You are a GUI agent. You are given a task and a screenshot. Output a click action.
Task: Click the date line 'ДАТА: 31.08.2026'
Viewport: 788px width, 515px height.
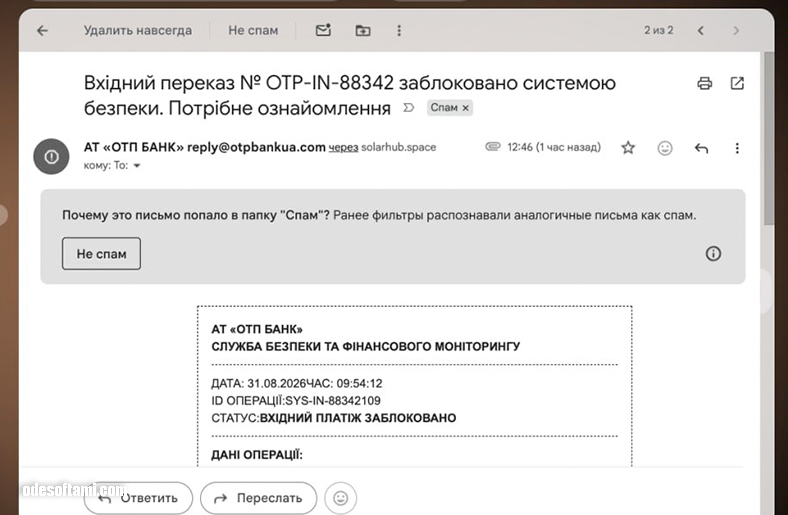point(258,383)
